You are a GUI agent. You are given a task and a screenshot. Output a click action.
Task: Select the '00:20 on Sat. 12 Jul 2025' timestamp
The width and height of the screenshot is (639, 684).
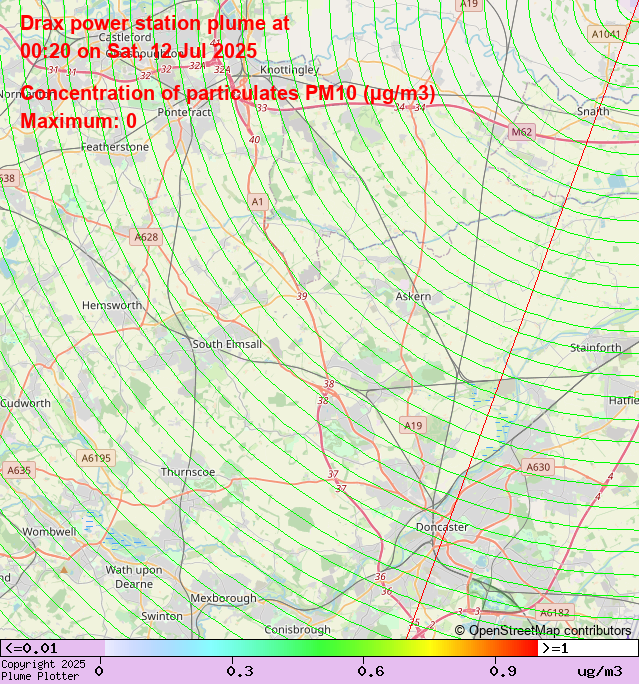coord(139,51)
